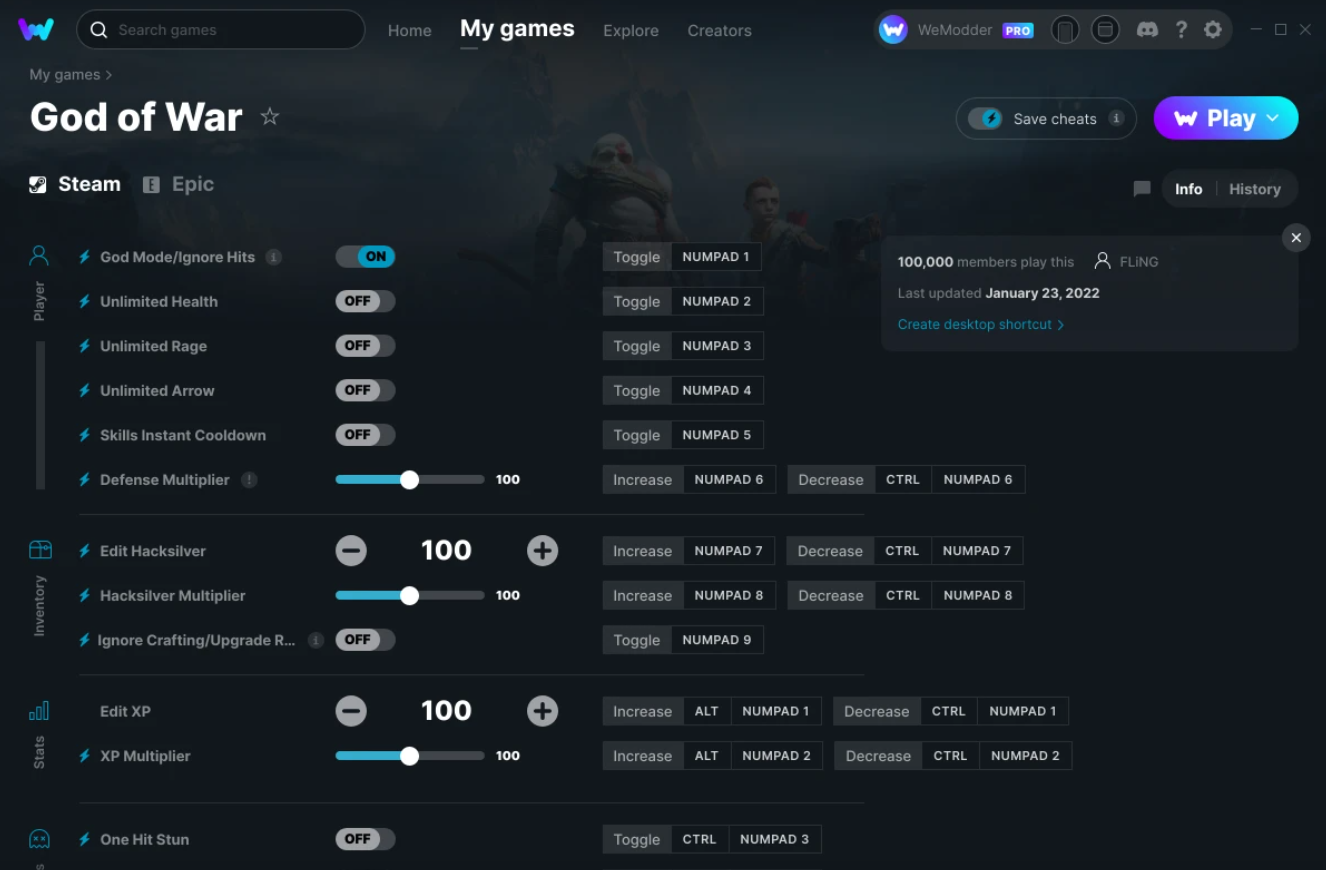
Task: Decrease Edit XP with minus button
Action: pos(351,711)
